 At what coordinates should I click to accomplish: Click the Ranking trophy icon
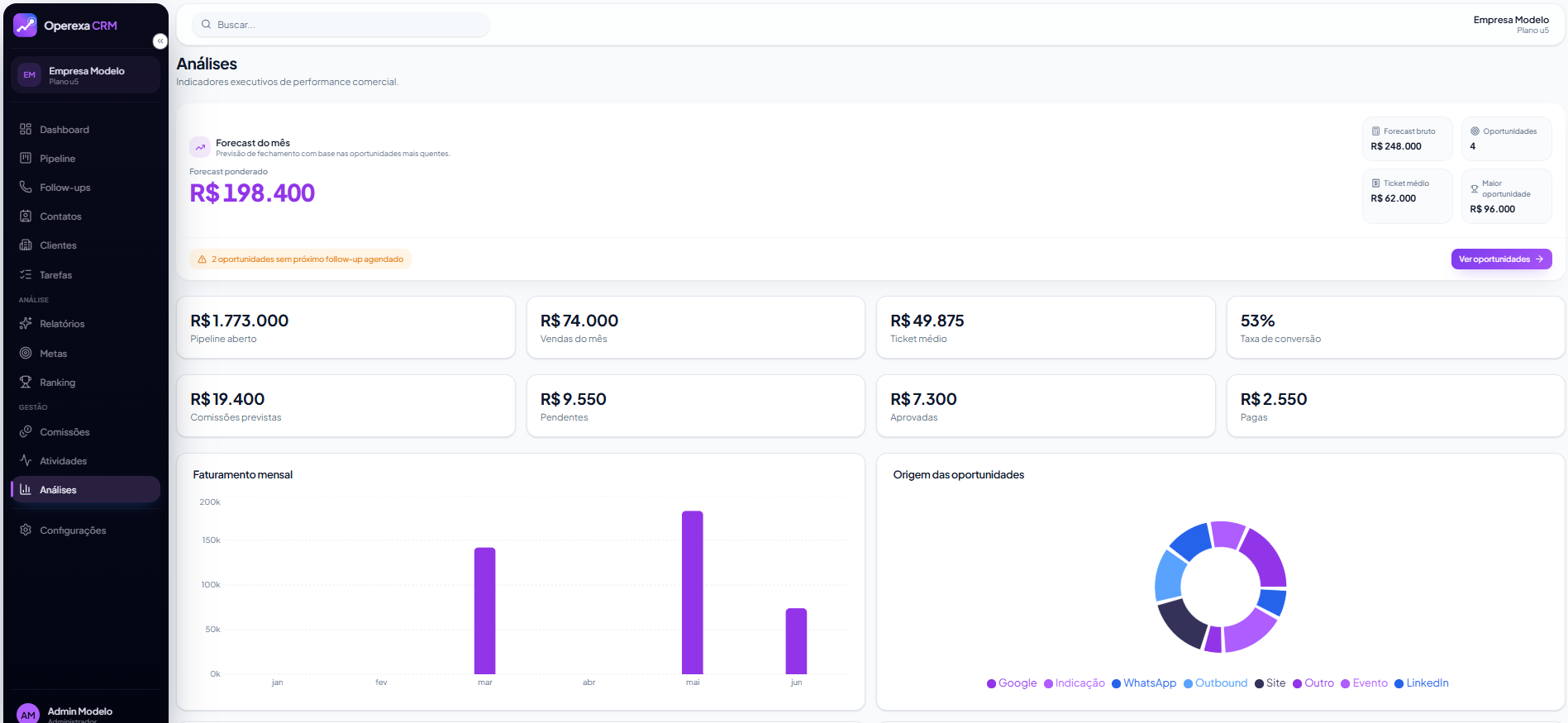click(26, 382)
